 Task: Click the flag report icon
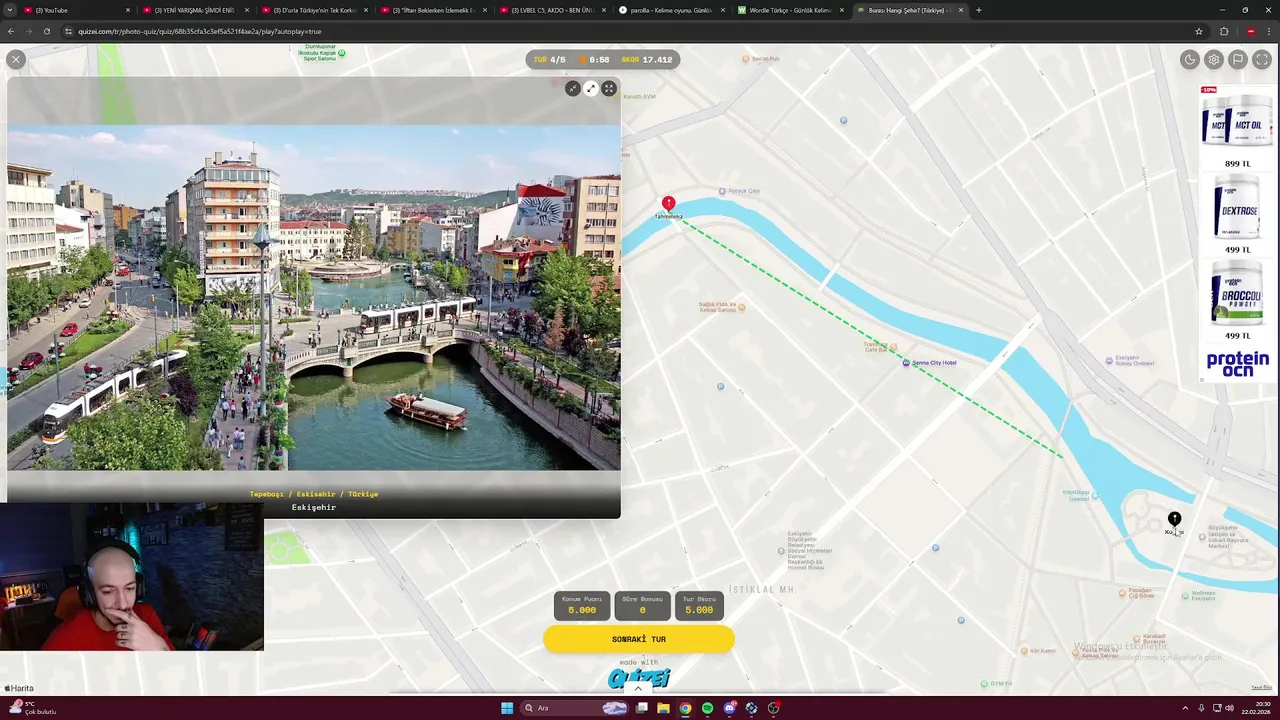1238,60
